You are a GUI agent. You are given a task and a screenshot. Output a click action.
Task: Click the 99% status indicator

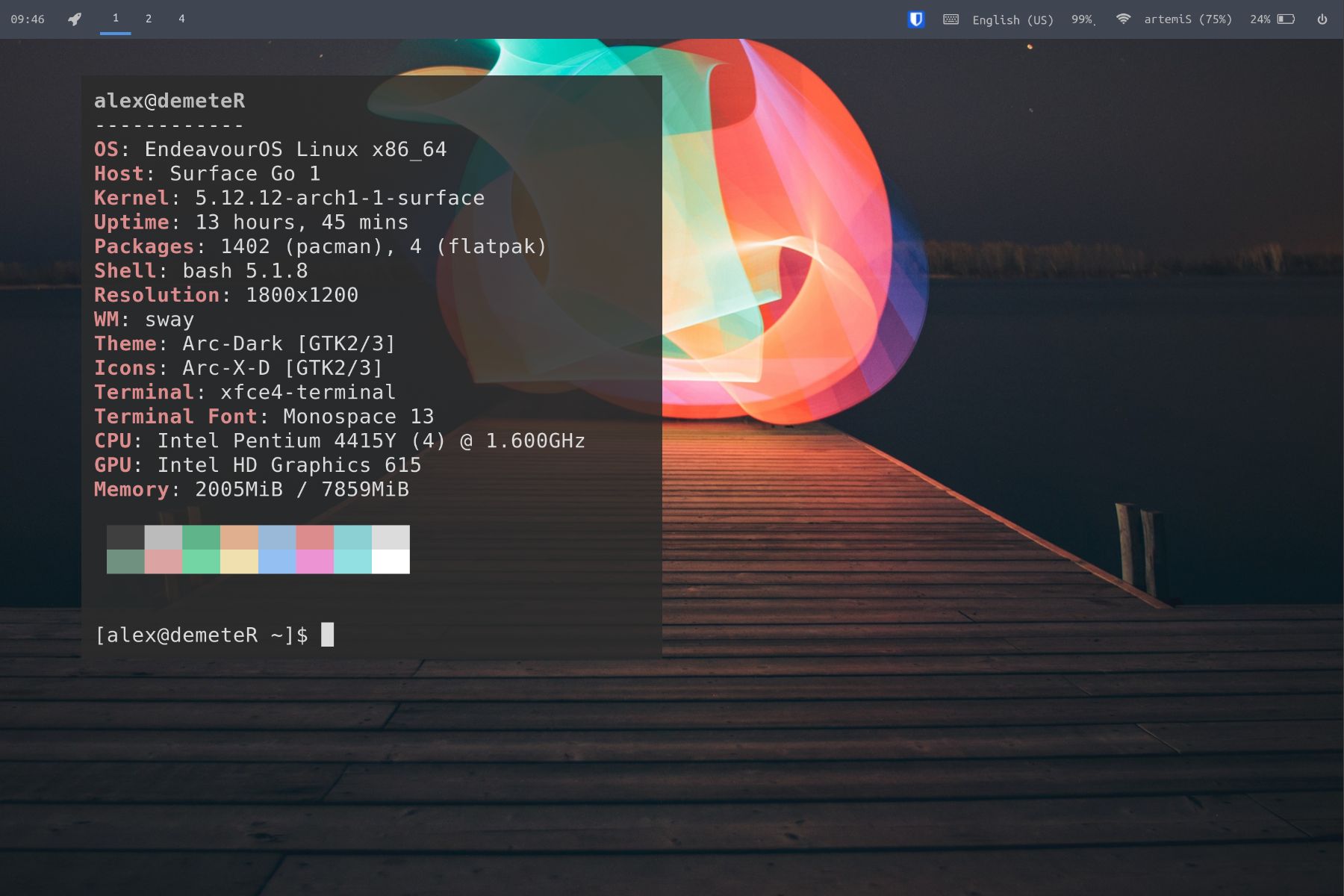click(x=1083, y=19)
